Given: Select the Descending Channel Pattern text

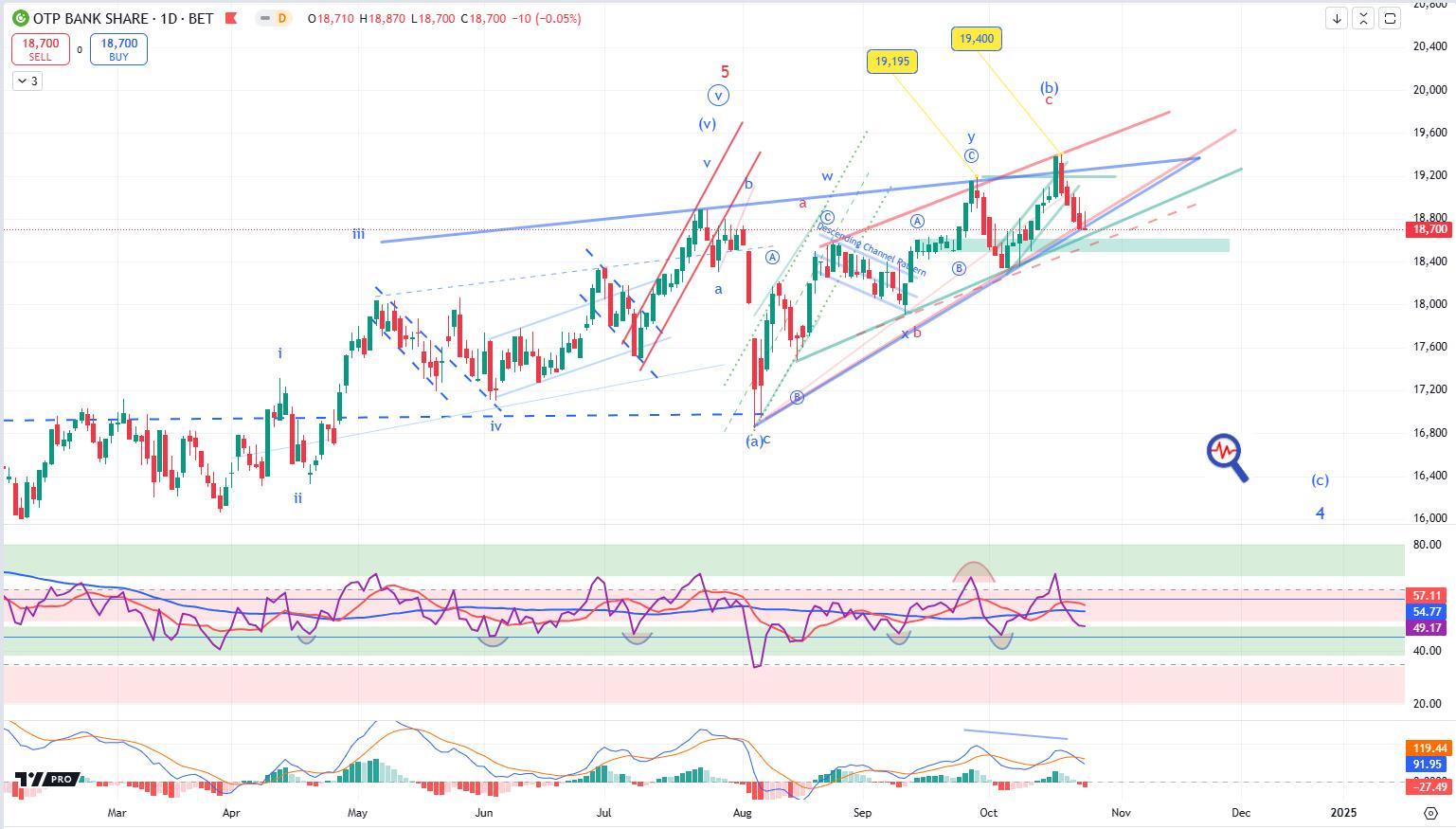Looking at the screenshot, I should 871,250.
